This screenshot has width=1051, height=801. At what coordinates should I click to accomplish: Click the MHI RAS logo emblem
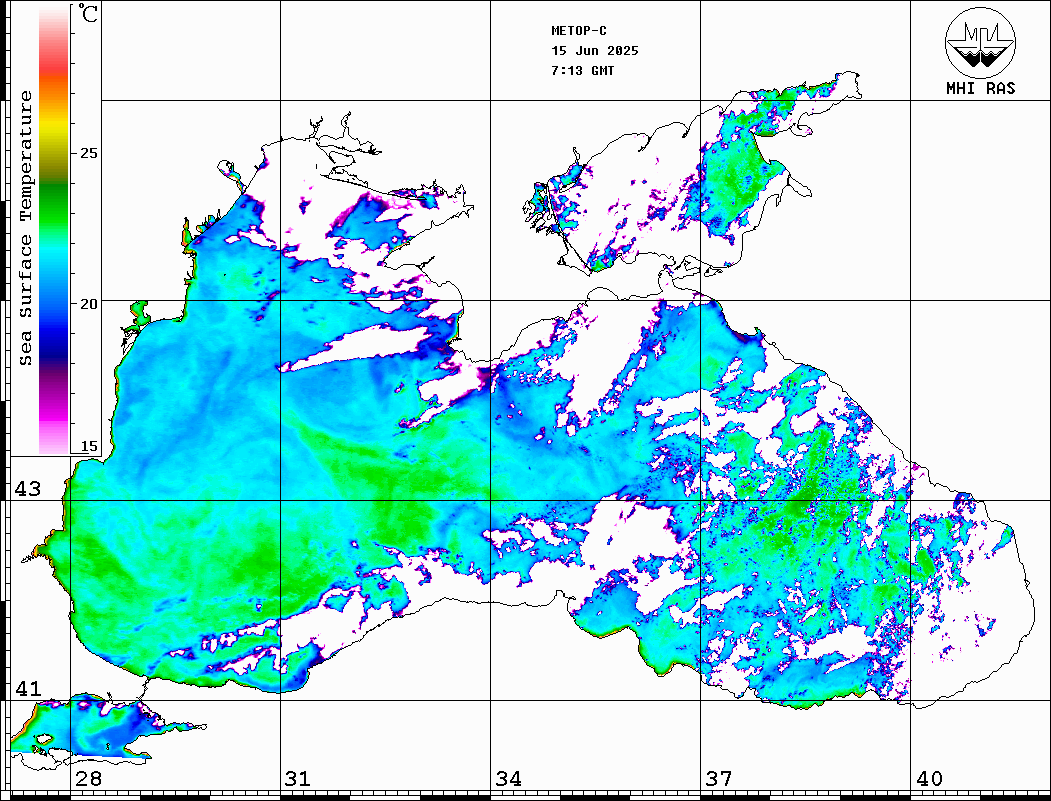point(981,42)
